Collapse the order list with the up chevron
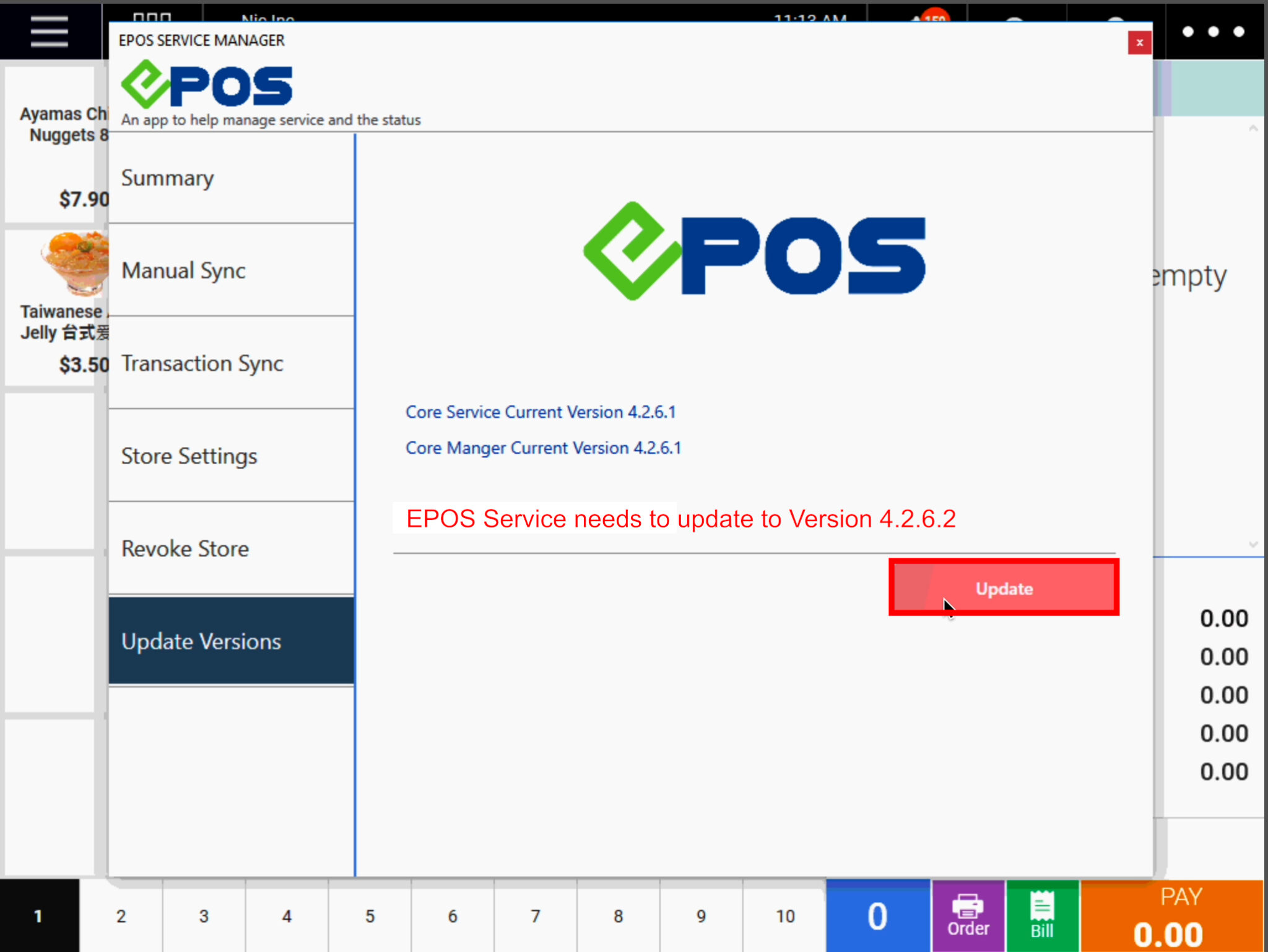The height and width of the screenshot is (952, 1268). (x=1254, y=129)
